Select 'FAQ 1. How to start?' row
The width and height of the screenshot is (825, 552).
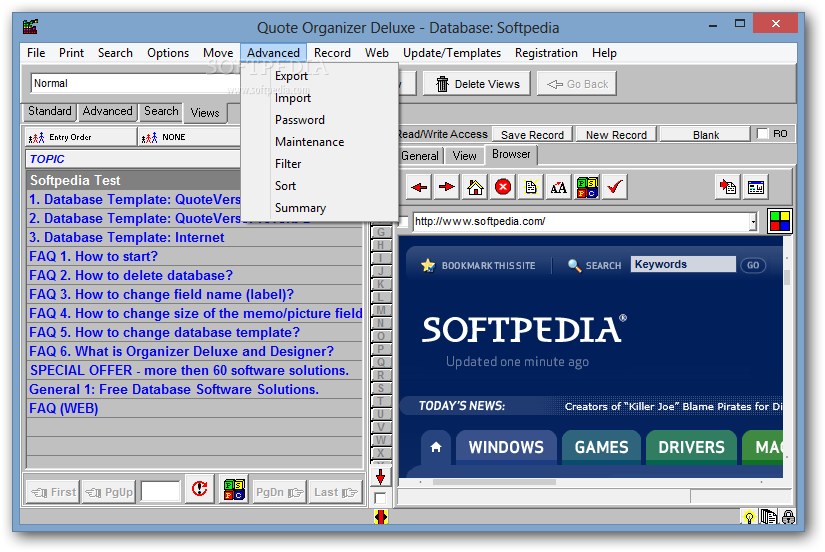195,257
